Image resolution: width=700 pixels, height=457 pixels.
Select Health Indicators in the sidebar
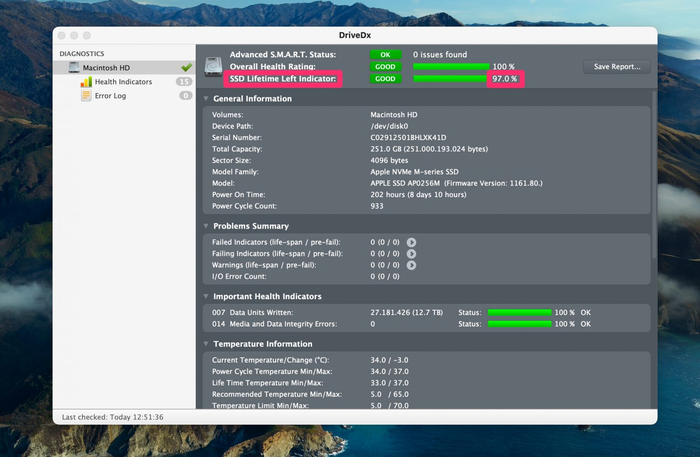123,82
